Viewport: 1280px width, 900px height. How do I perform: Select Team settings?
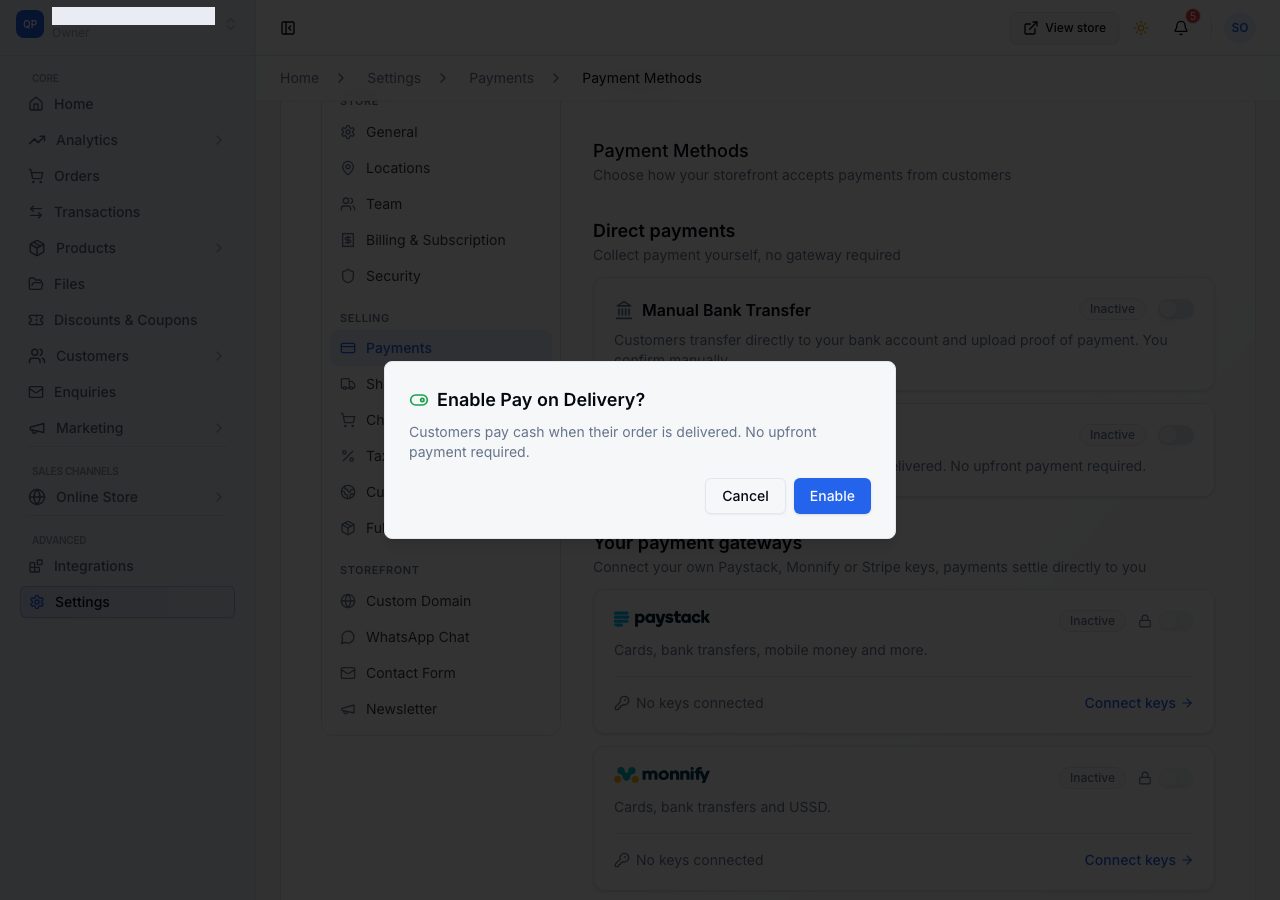tap(441, 204)
